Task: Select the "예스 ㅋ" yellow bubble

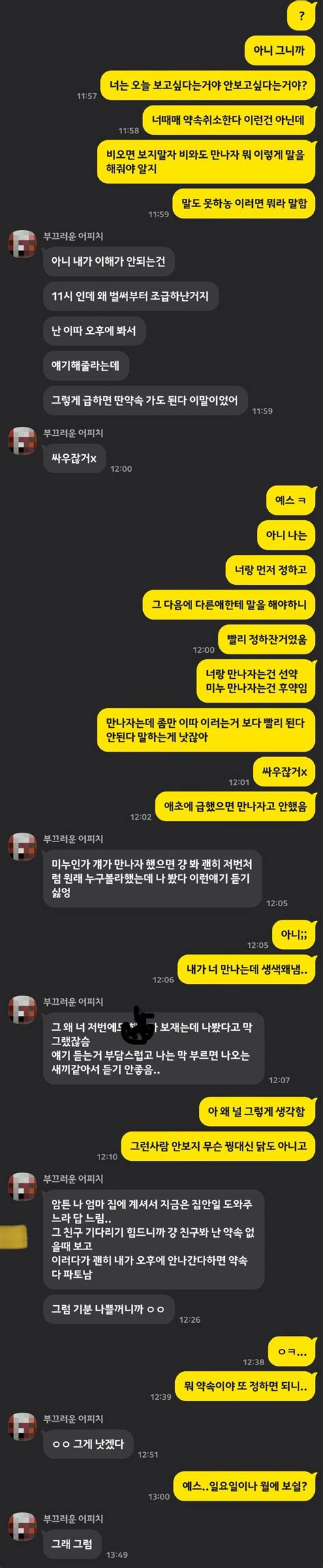Action: tap(290, 500)
